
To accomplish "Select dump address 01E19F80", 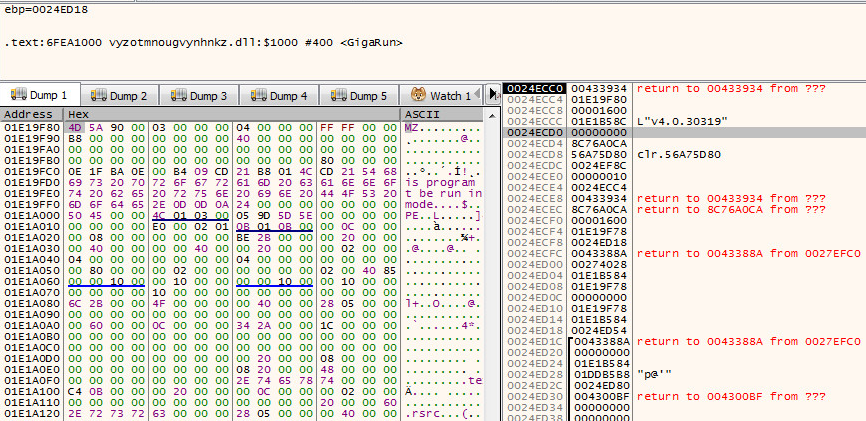I will pyautogui.click(x=32, y=128).
